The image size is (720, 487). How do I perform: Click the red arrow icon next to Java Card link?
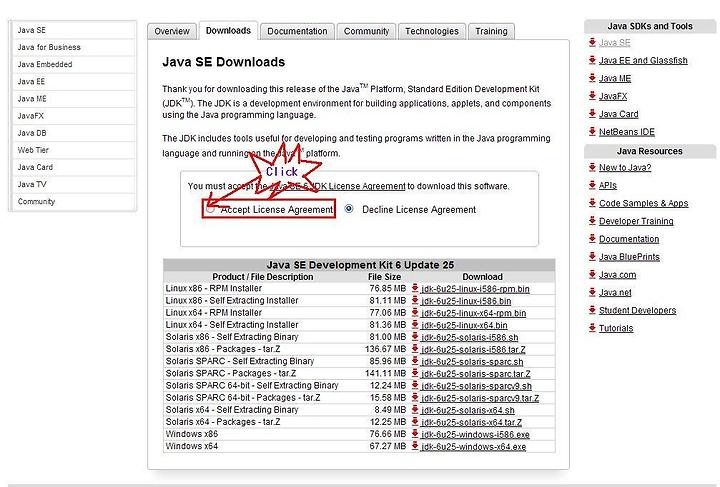[592, 113]
